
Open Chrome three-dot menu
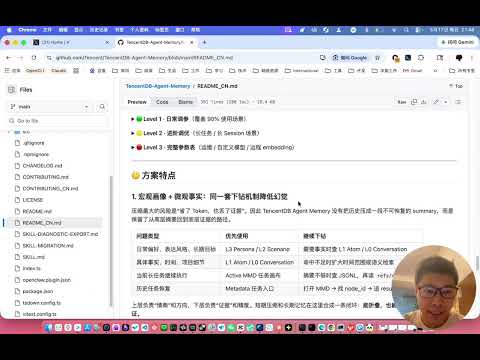472,58
